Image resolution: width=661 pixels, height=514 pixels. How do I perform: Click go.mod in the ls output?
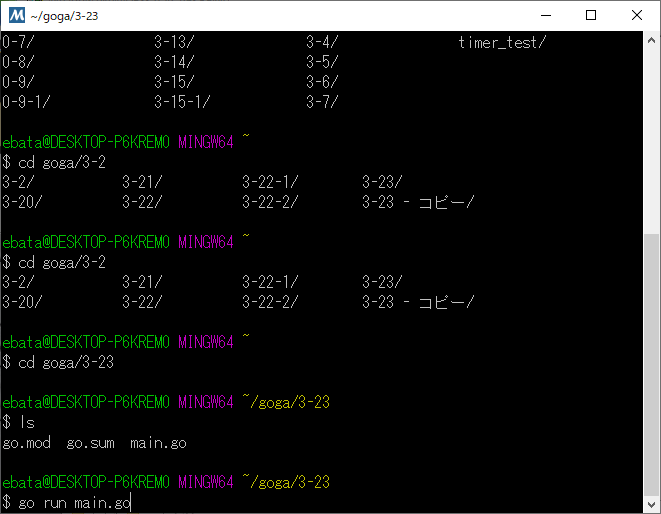coord(27,442)
